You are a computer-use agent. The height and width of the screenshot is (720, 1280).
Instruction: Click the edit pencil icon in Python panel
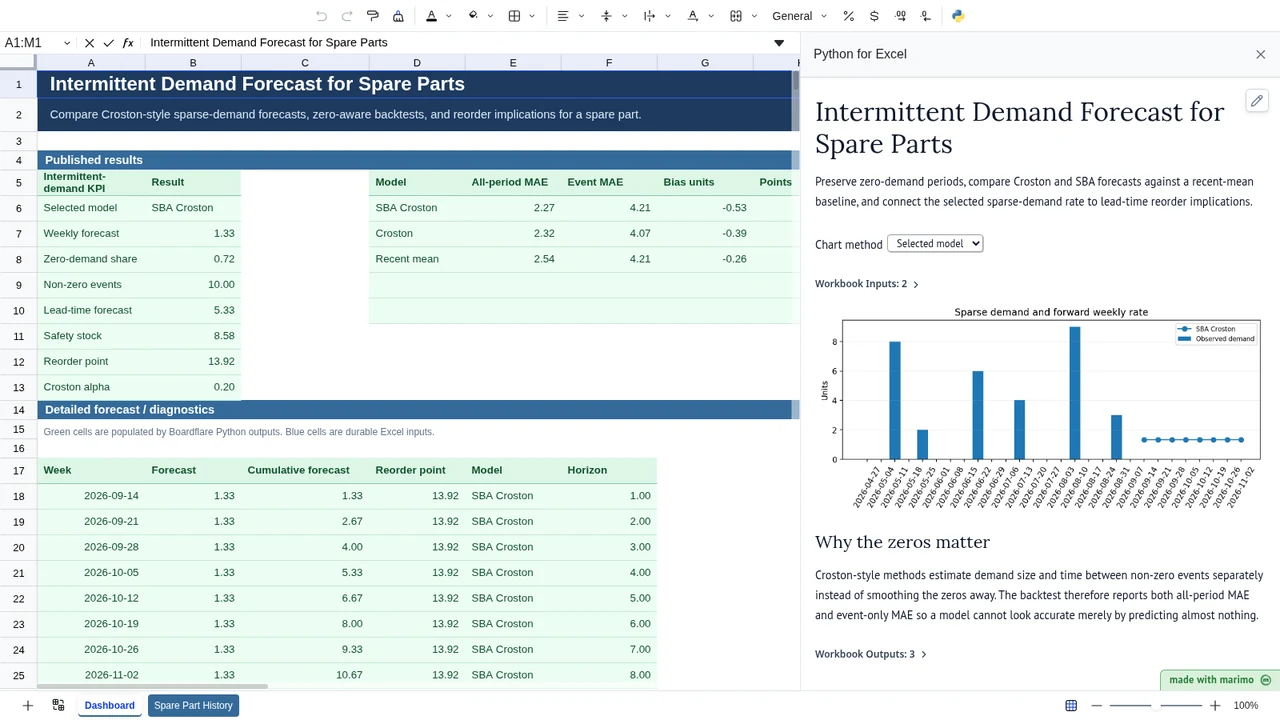click(x=1257, y=101)
